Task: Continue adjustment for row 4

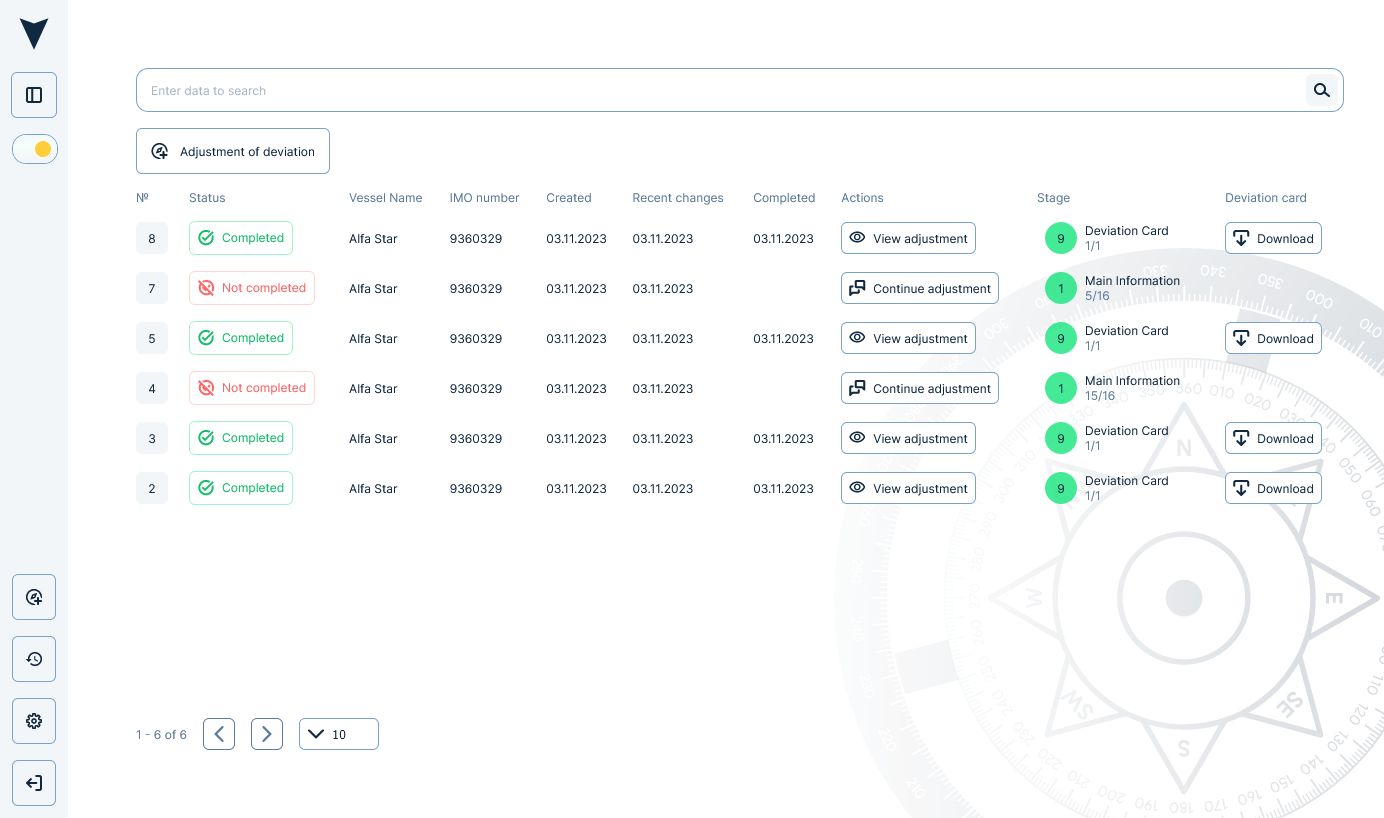Action: (920, 388)
